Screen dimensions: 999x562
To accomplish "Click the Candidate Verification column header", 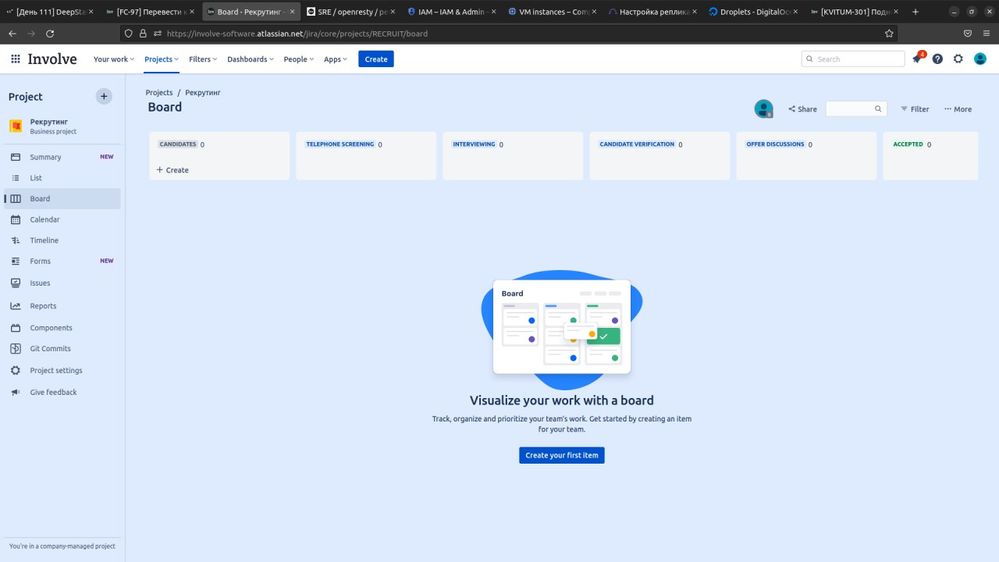I will click(636, 145).
